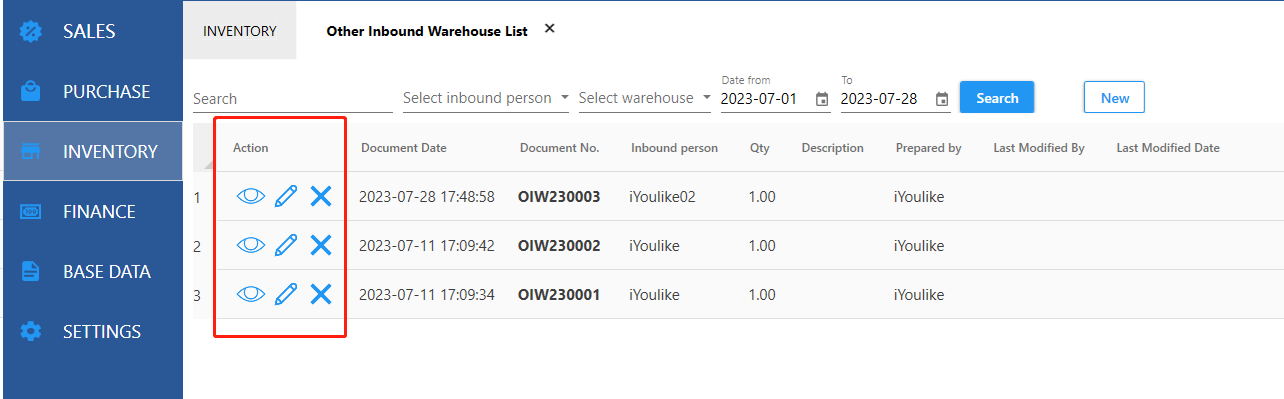View details of document OIW230001

[x=251, y=294]
